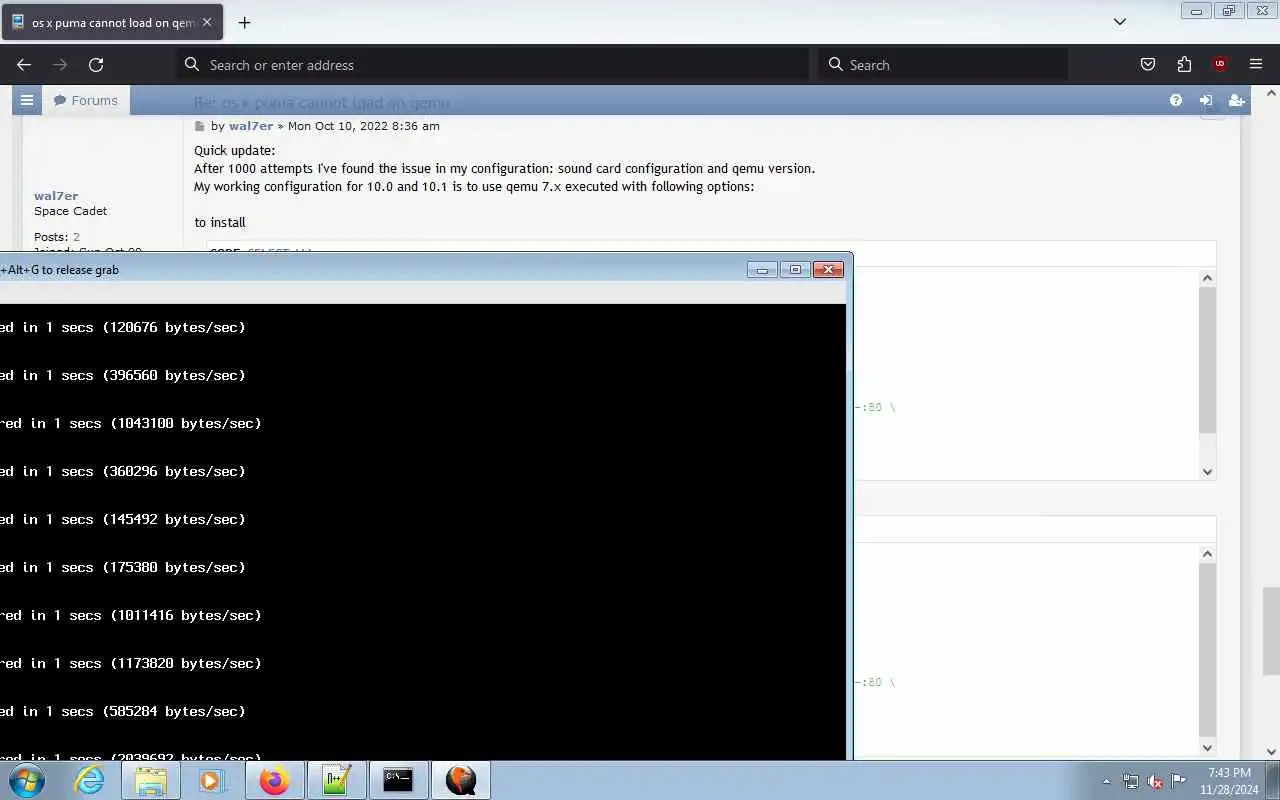Screen dimensions: 1280x800
Task: Click the forward navigation arrow
Action: [60, 65]
